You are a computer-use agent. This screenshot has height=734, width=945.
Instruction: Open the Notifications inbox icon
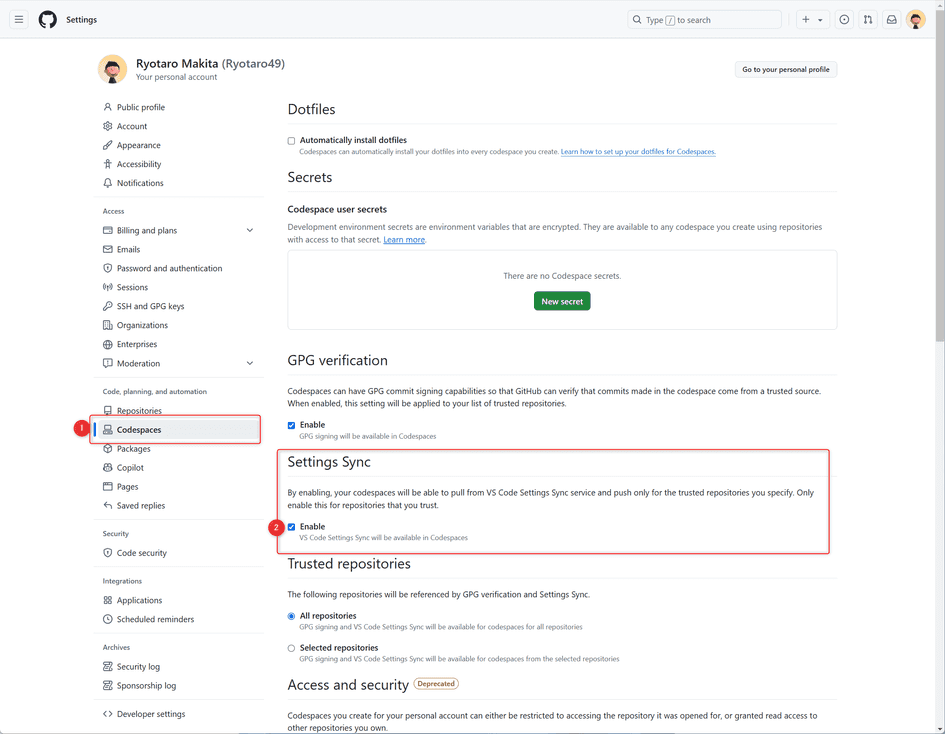tap(891, 19)
